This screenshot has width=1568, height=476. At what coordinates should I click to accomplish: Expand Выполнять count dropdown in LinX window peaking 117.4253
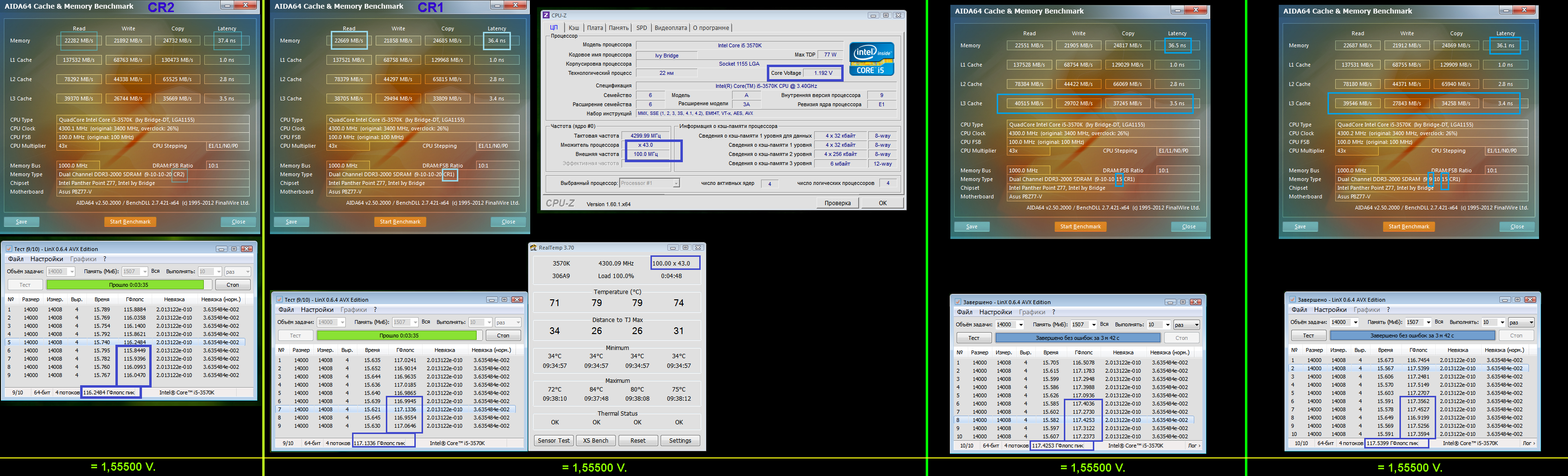1168,325
